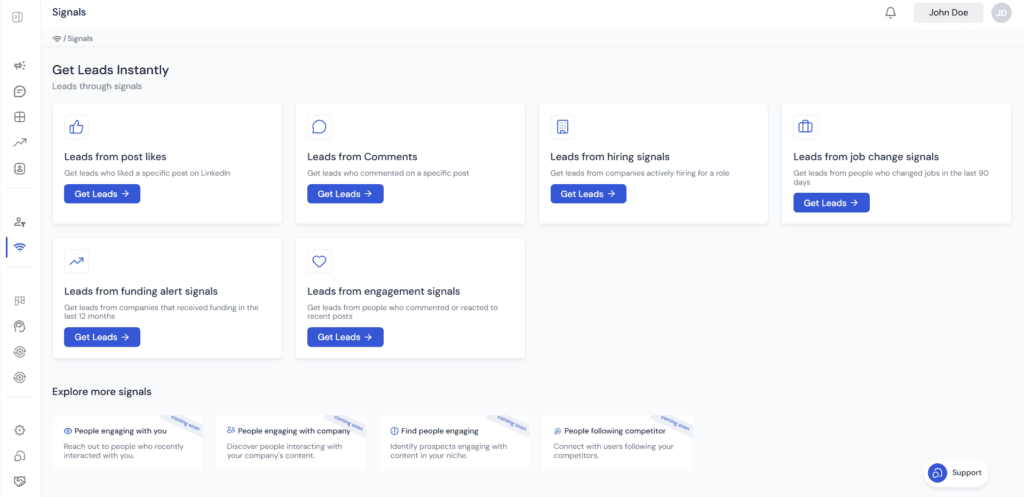Open the chat bubble messages icon in sidebar
Image resolution: width=1024 pixels, height=497 pixels.
pyautogui.click(x=20, y=91)
